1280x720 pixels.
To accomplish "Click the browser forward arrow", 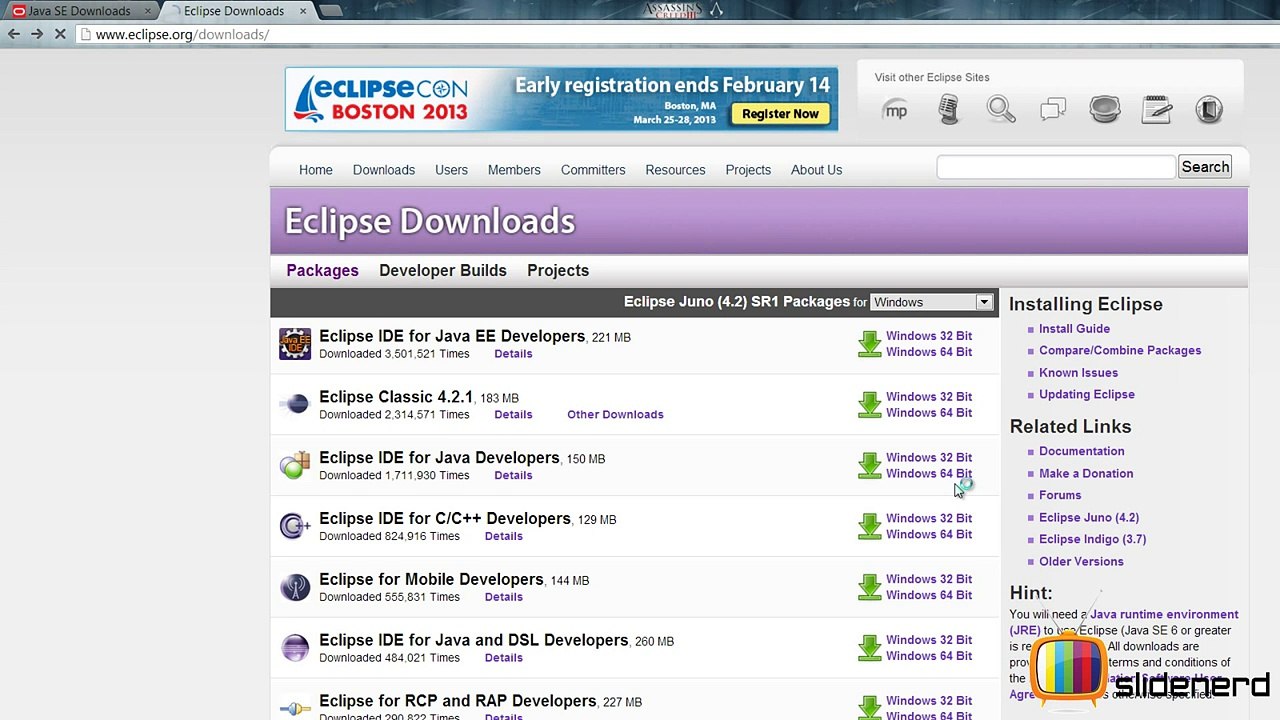I will 37,34.
